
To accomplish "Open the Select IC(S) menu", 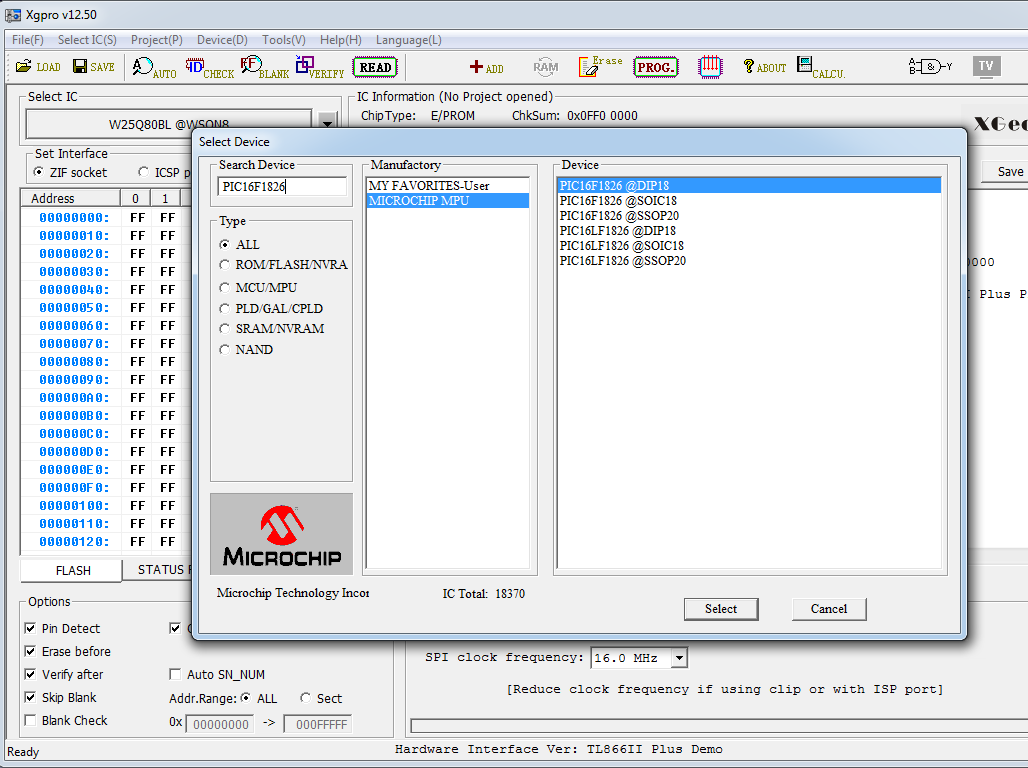I will click(x=87, y=40).
